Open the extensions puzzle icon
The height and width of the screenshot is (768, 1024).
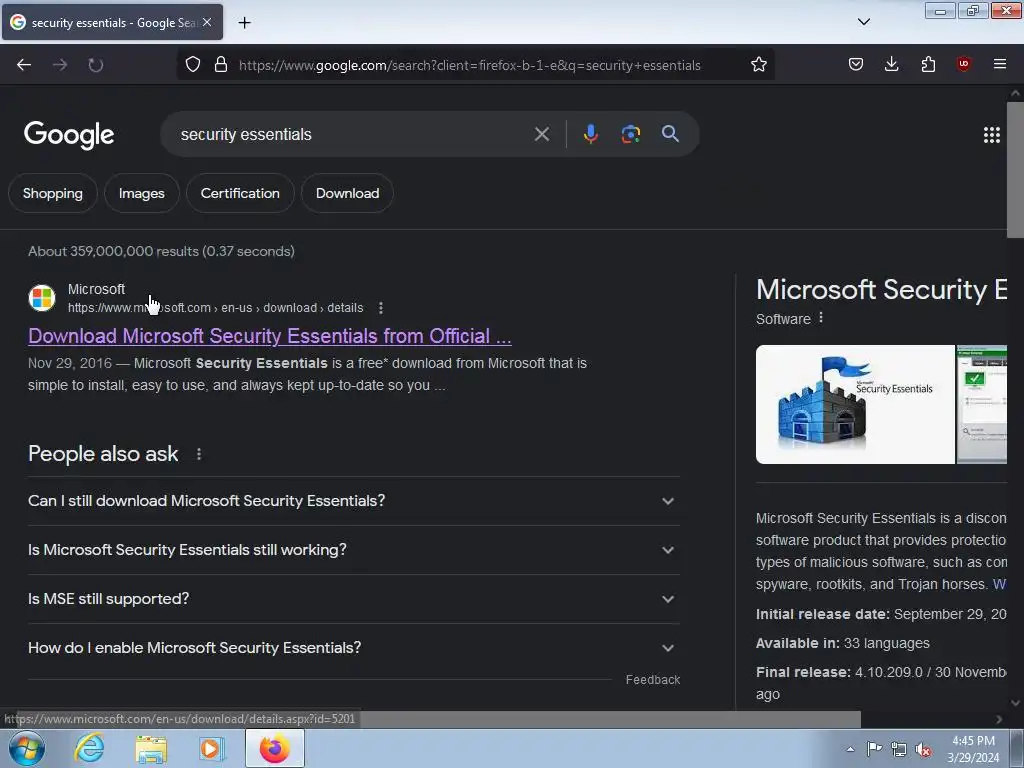click(928, 65)
